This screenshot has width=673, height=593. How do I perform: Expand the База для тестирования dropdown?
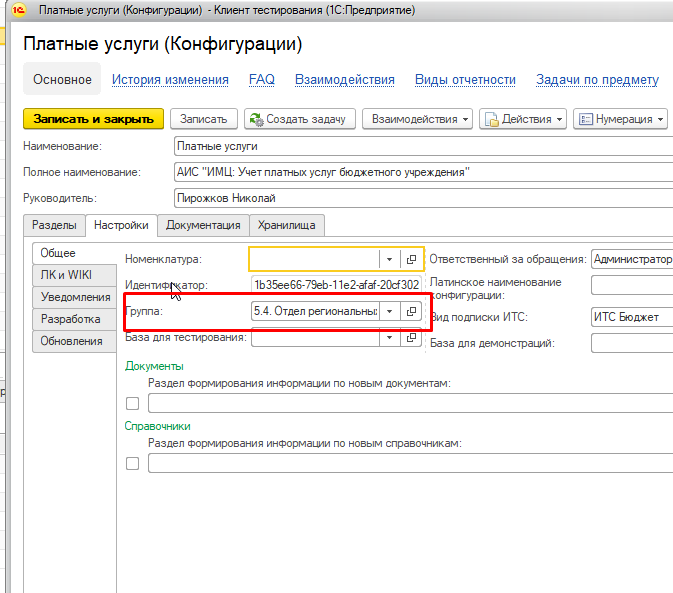pos(389,338)
